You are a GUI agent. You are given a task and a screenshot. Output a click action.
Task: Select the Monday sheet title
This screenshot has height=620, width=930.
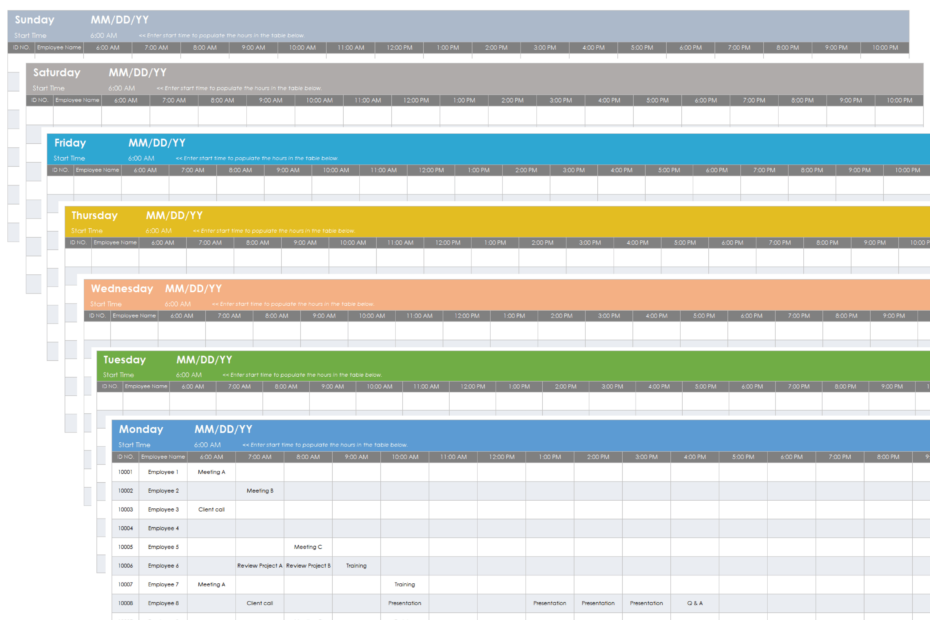point(141,429)
